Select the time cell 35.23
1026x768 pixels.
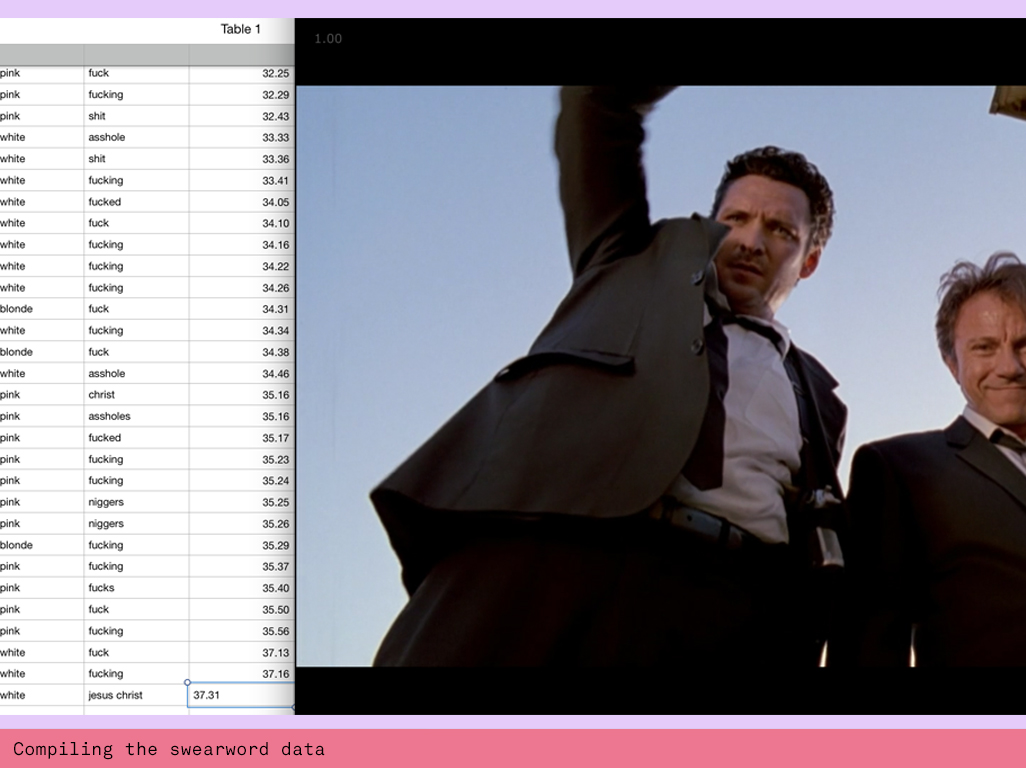click(241, 459)
